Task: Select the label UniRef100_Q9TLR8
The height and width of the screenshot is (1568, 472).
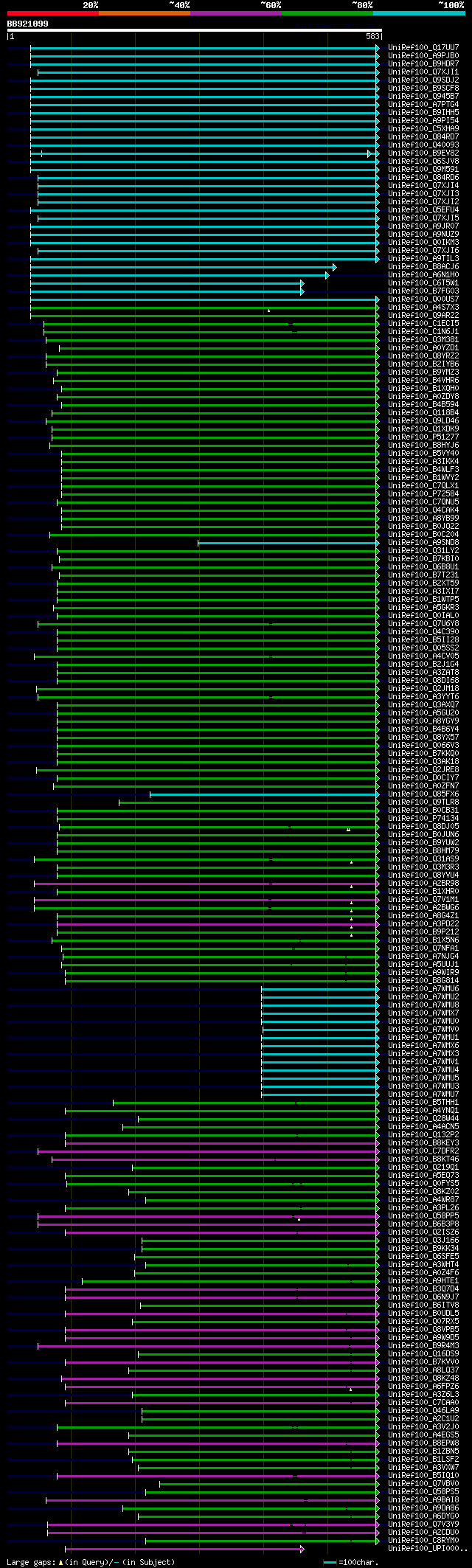Action: [x=423, y=802]
